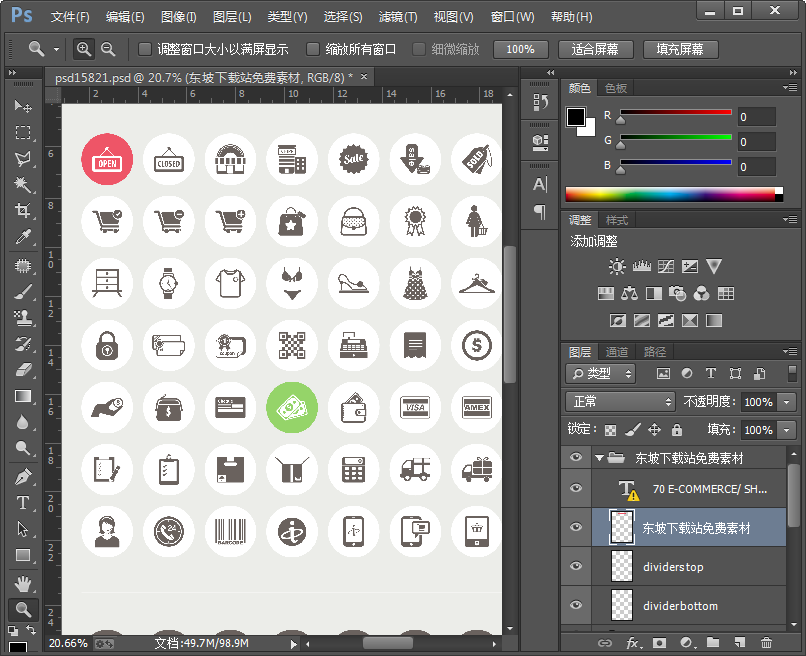Open the blend mode 正常 dropdown
The image size is (806, 656).
point(621,401)
